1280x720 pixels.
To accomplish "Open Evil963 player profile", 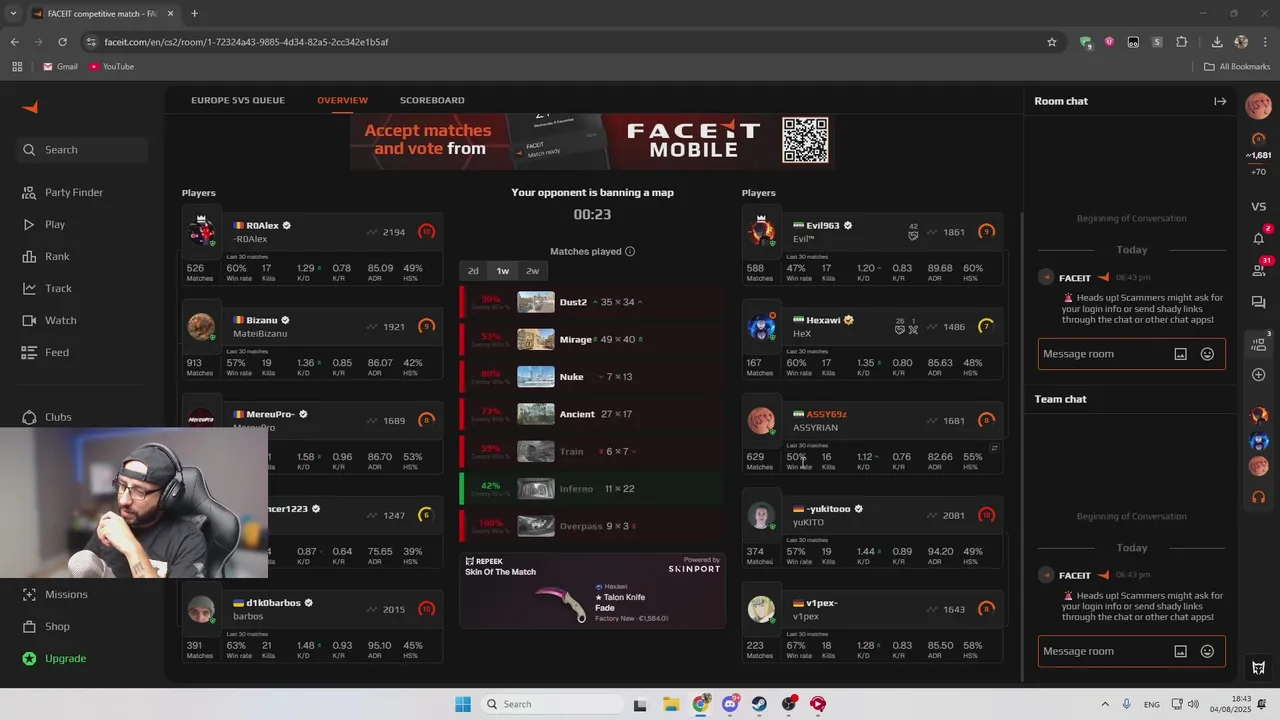I will pyautogui.click(x=823, y=226).
